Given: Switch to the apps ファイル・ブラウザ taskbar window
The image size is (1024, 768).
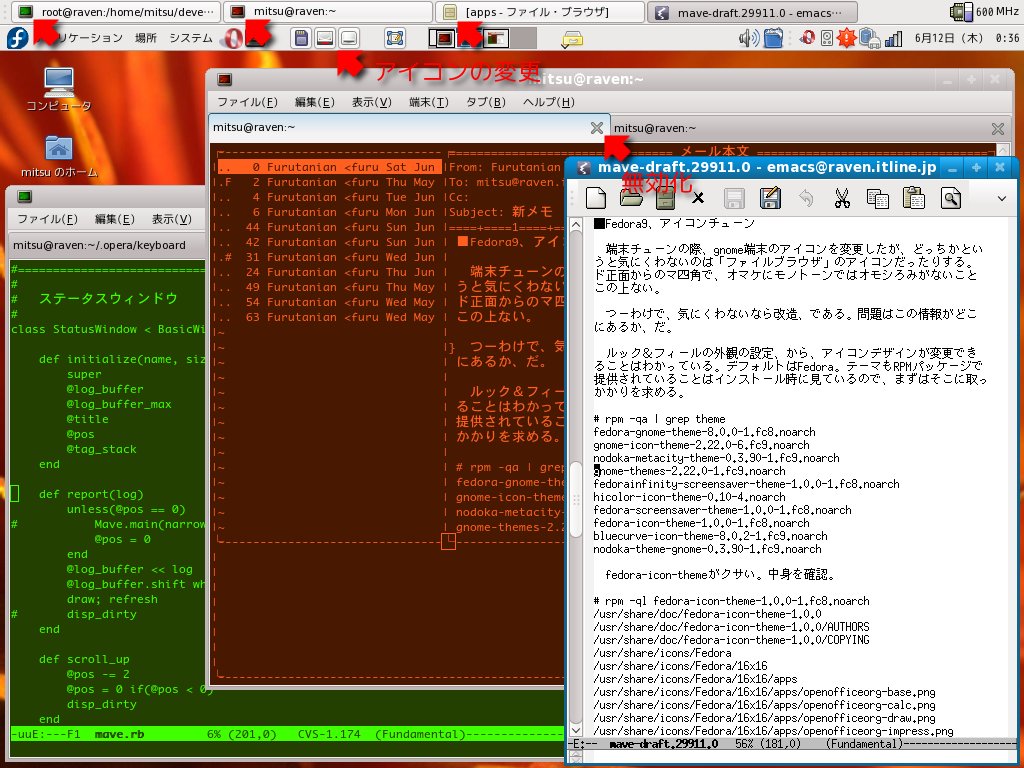Looking at the screenshot, I should [540, 12].
